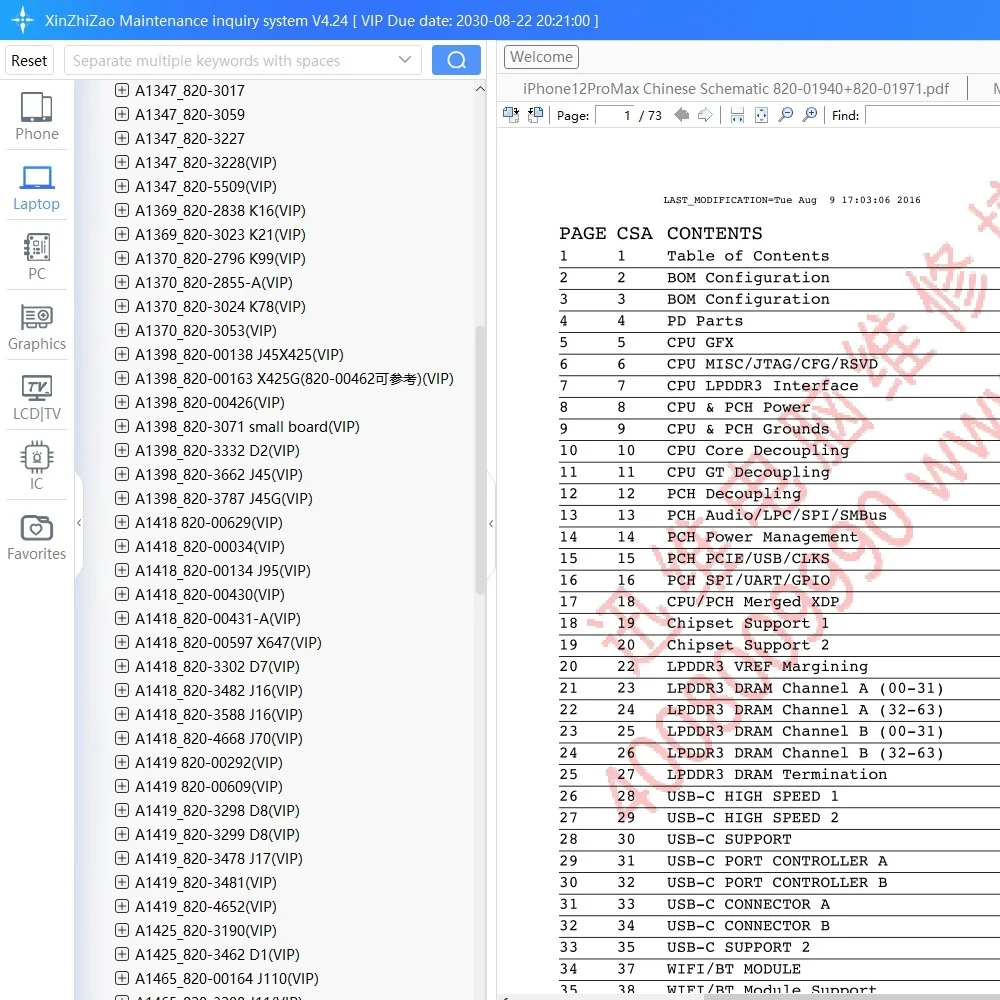Focus the keyword search field
Image resolution: width=1000 pixels, height=1000 pixels.
click(x=233, y=61)
